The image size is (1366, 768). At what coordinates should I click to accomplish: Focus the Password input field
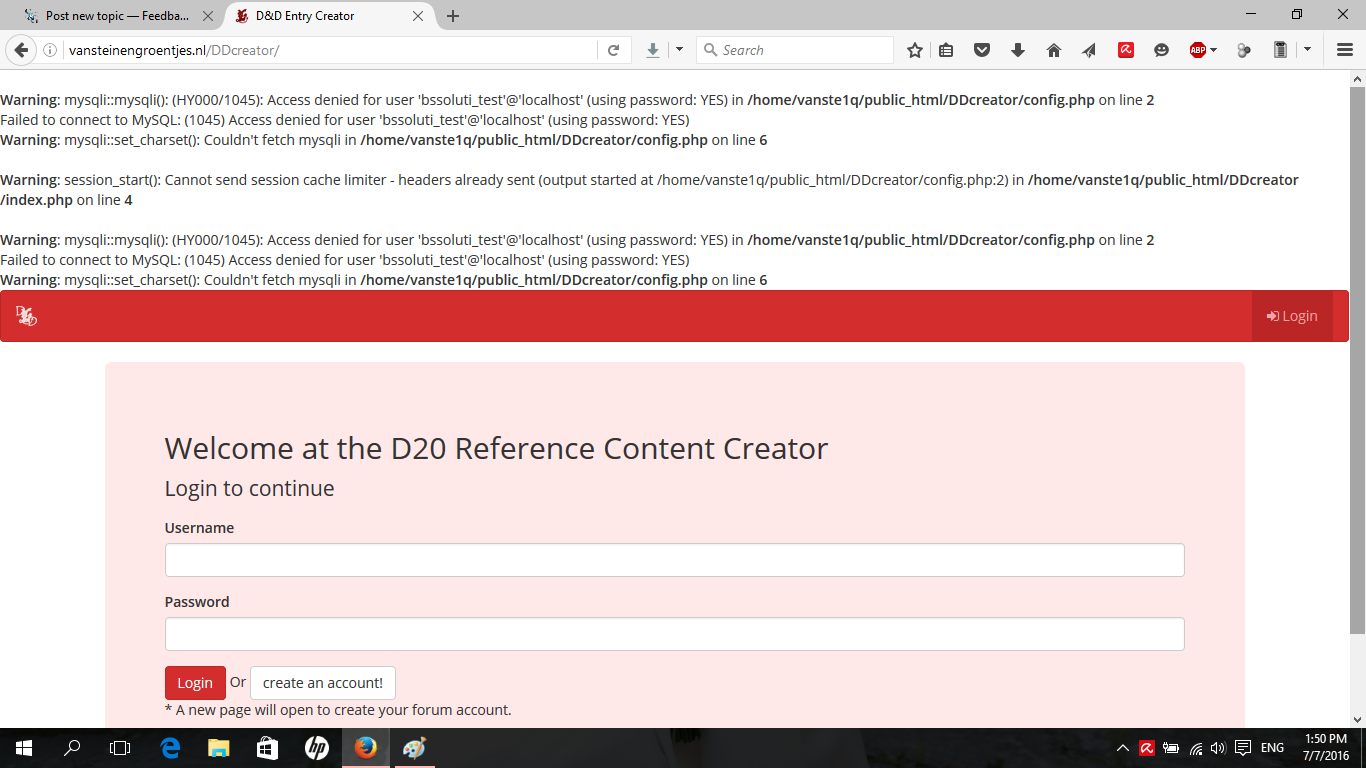coord(674,634)
